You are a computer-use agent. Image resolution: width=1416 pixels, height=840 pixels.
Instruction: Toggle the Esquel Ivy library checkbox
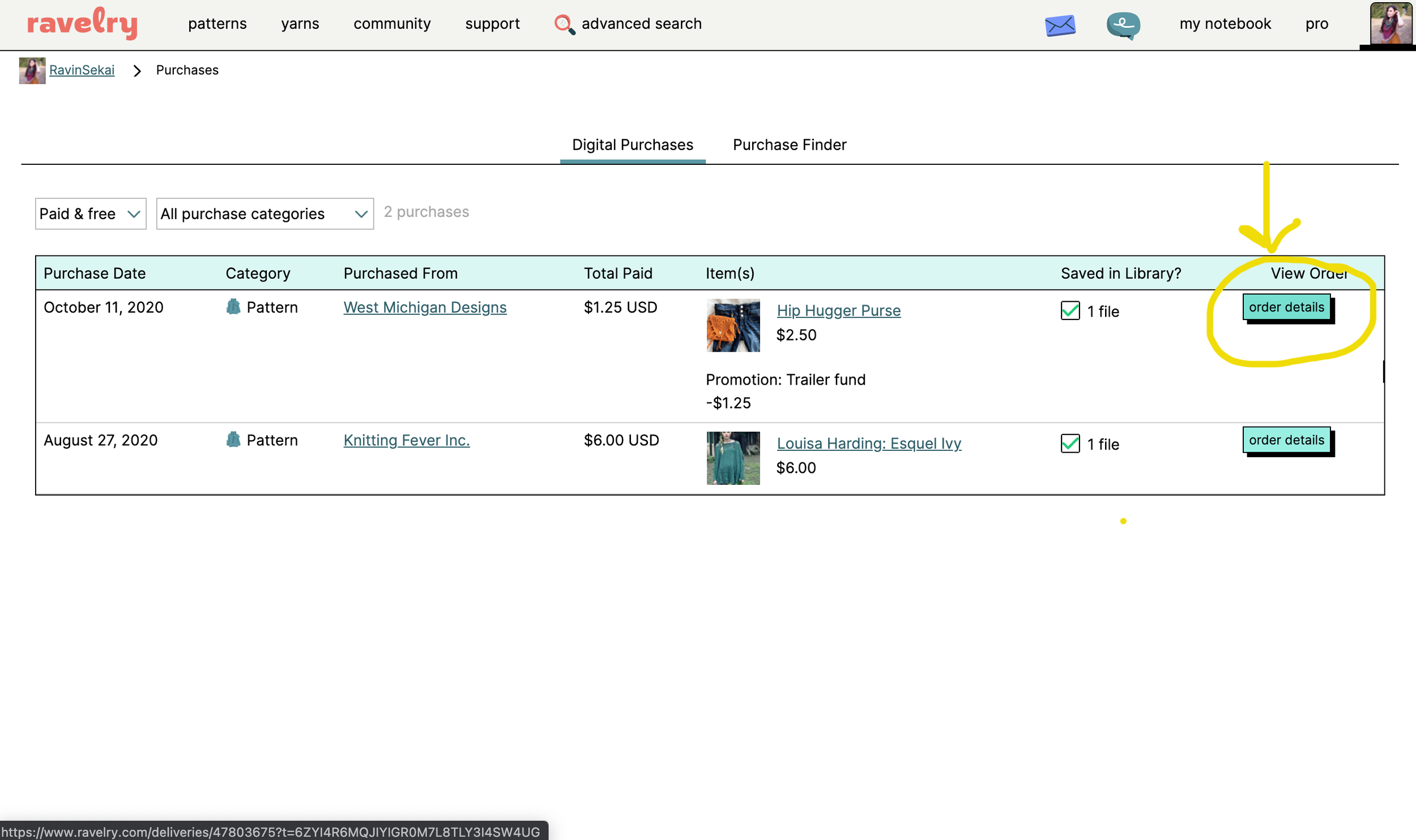pyautogui.click(x=1070, y=444)
